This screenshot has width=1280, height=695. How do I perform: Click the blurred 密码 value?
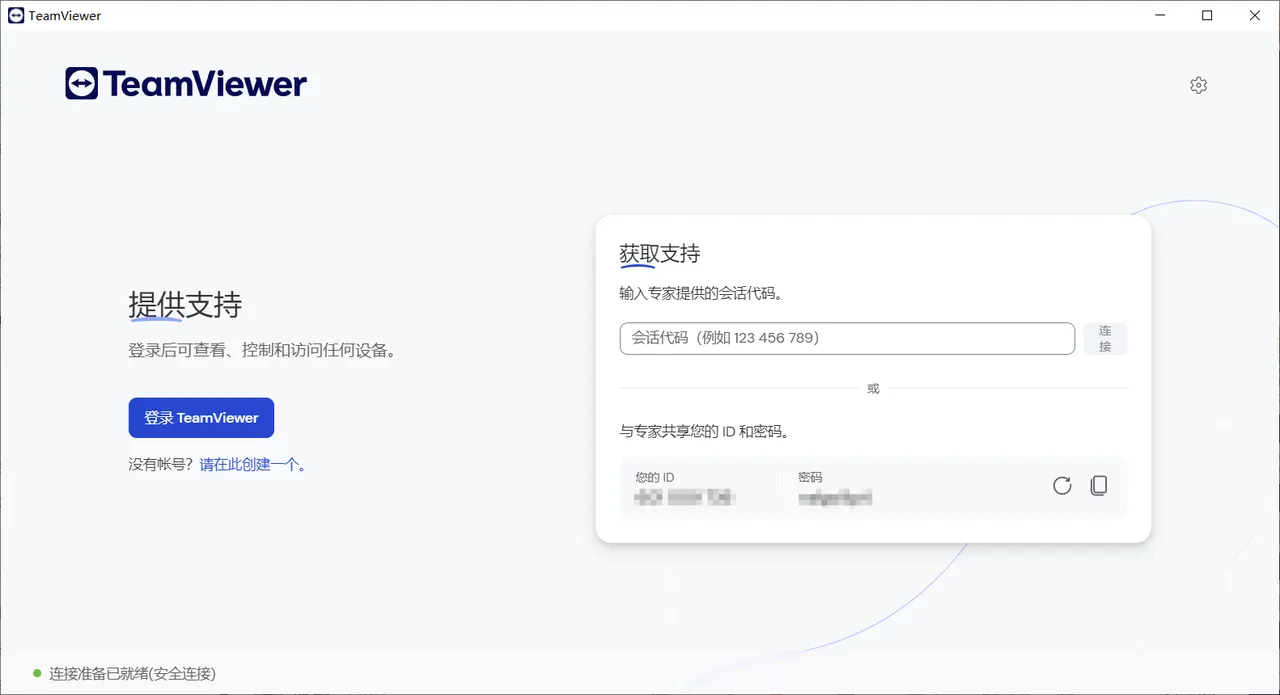point(835,497)
